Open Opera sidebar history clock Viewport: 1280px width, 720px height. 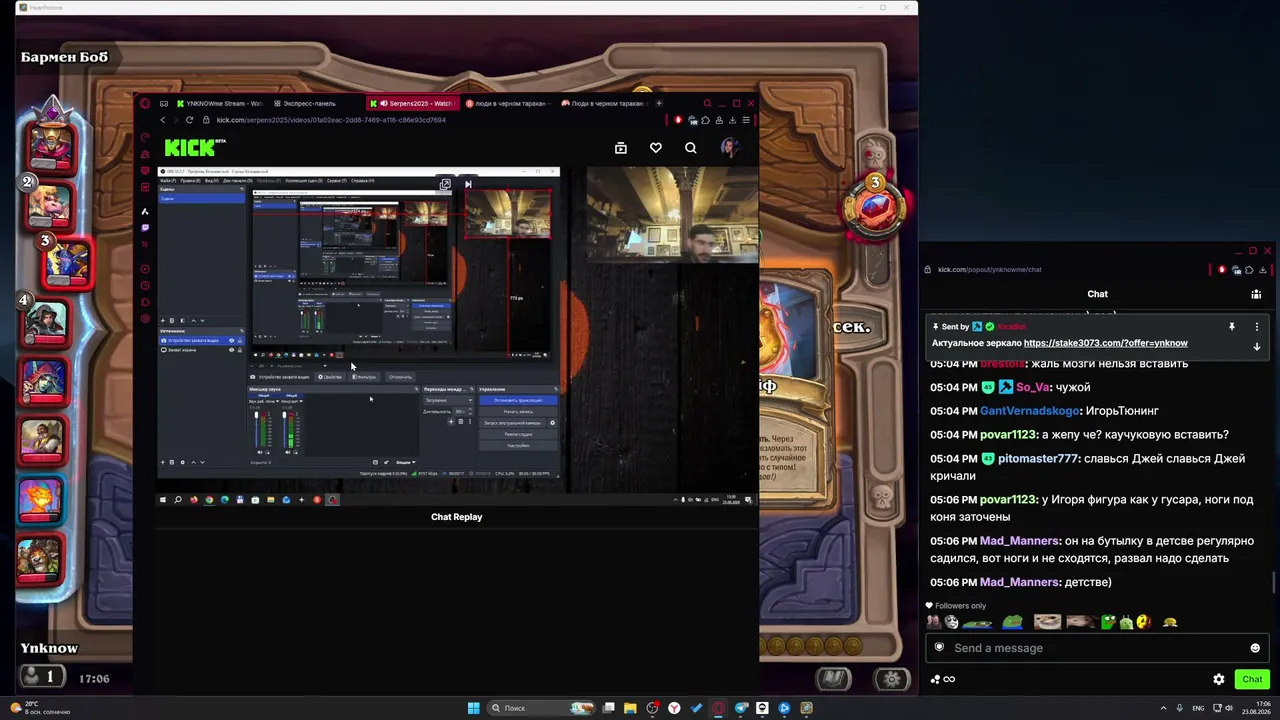coord(145,285)
